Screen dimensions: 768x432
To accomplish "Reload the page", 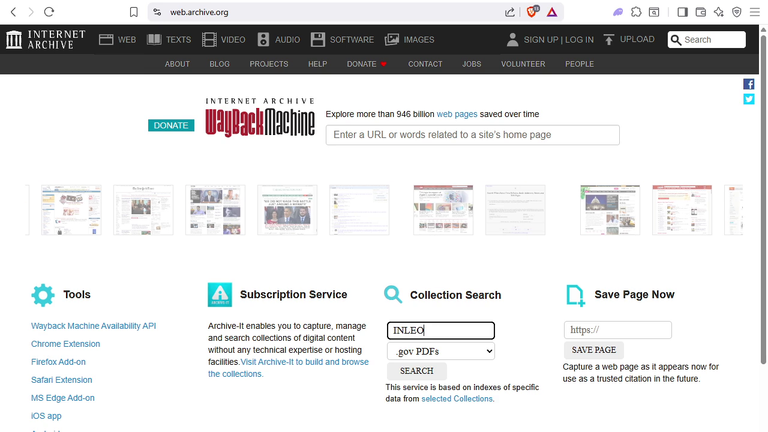I will pos(49,12).
